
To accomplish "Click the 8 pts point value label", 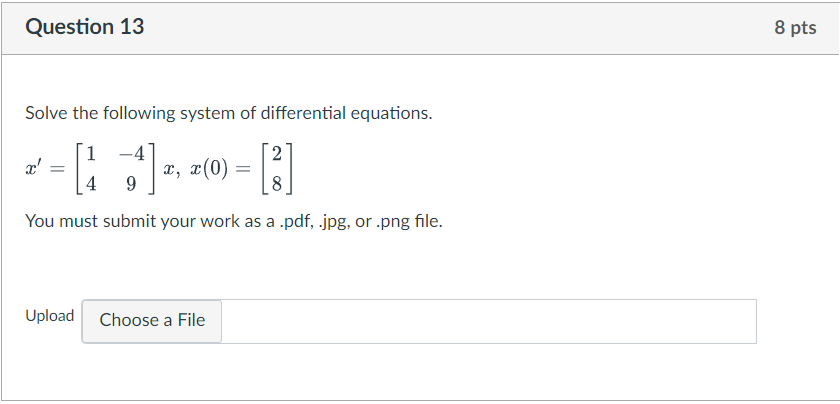I will tap(795, 27).
